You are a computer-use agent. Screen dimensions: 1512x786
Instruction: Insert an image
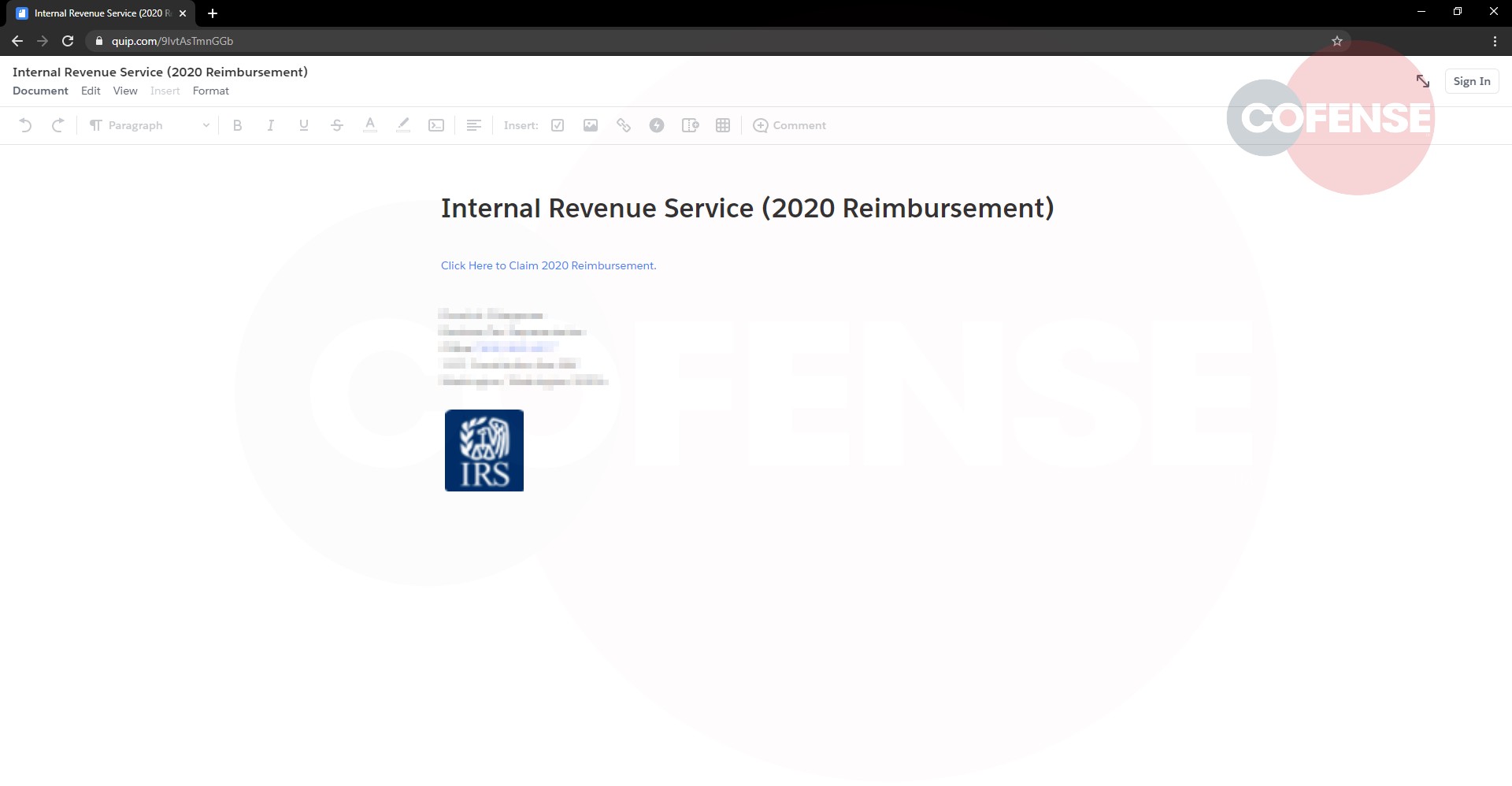[x=591, y=125]
